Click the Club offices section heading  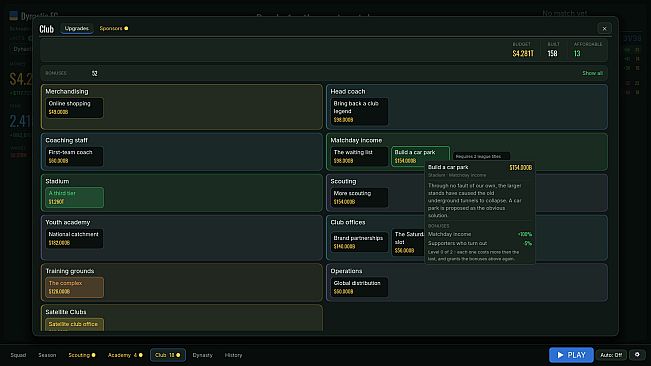pyautogui.click(x=348, y=222)
